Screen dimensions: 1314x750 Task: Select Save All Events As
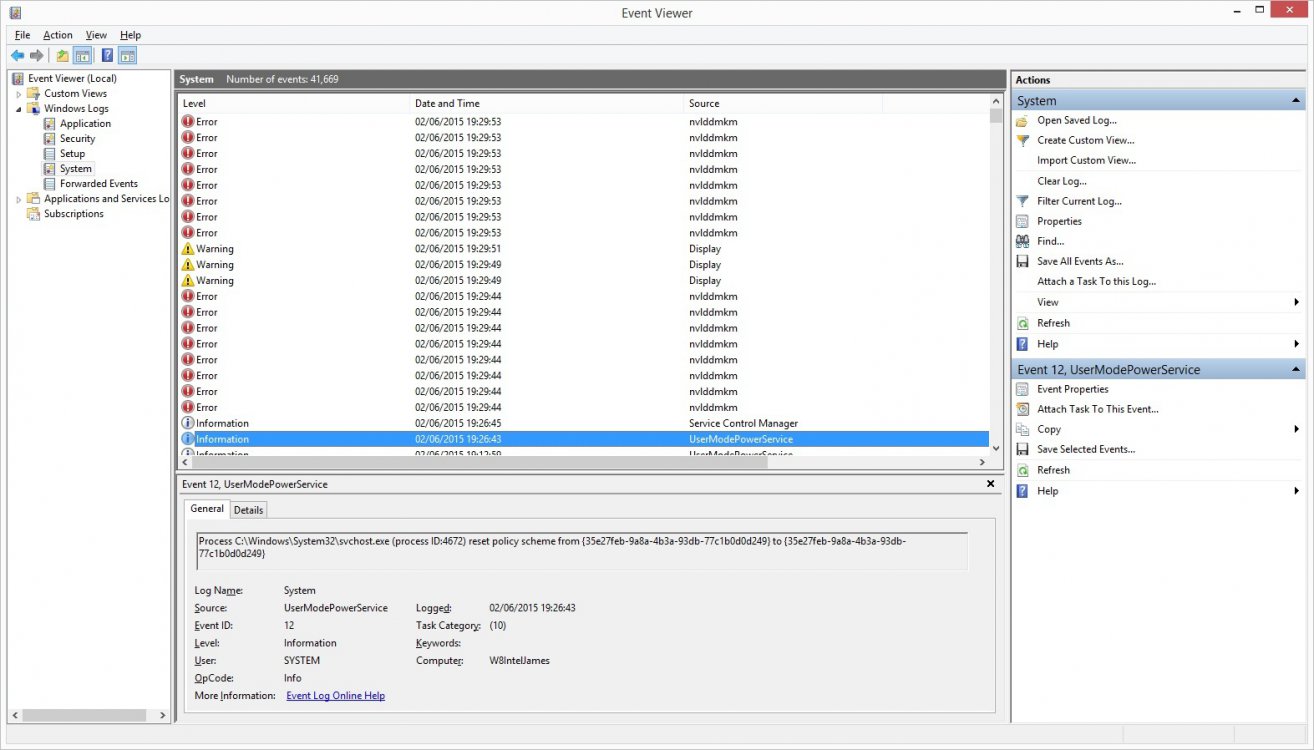(1080, 260)
